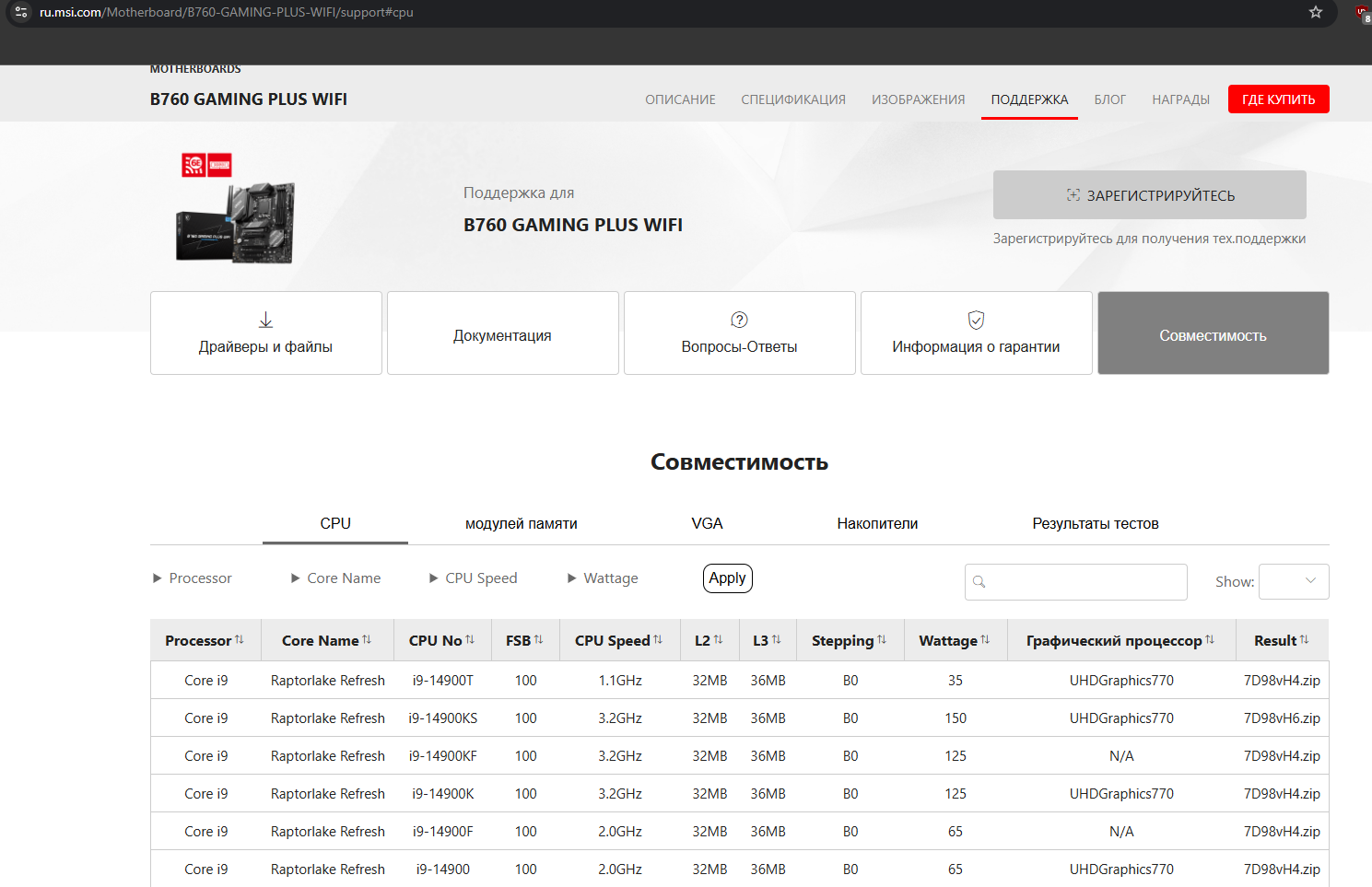Click the 150 wattage value
This screenshot has height=887, width=1372.
956,718
